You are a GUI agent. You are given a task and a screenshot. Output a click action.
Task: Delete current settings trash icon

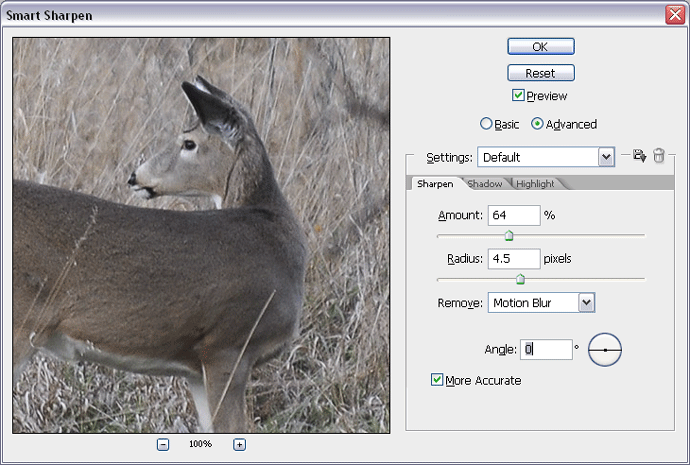pos(658,156)
